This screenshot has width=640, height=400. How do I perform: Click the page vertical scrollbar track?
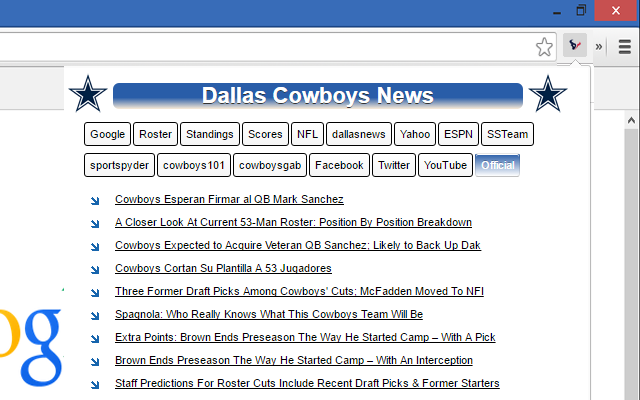click(x=631, y=265)
